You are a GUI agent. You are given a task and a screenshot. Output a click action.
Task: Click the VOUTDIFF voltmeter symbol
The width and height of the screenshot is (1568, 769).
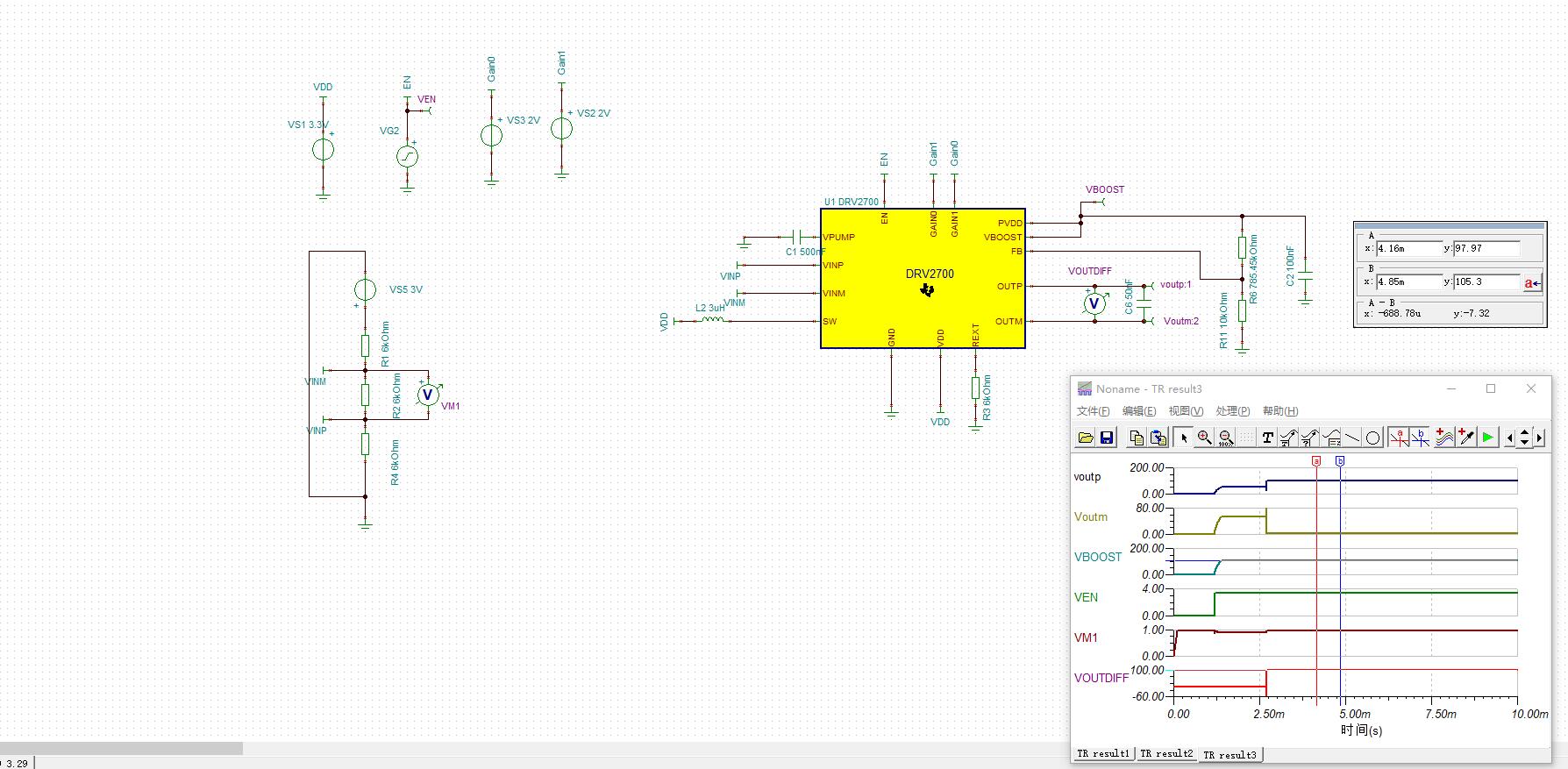[1094, 303]
